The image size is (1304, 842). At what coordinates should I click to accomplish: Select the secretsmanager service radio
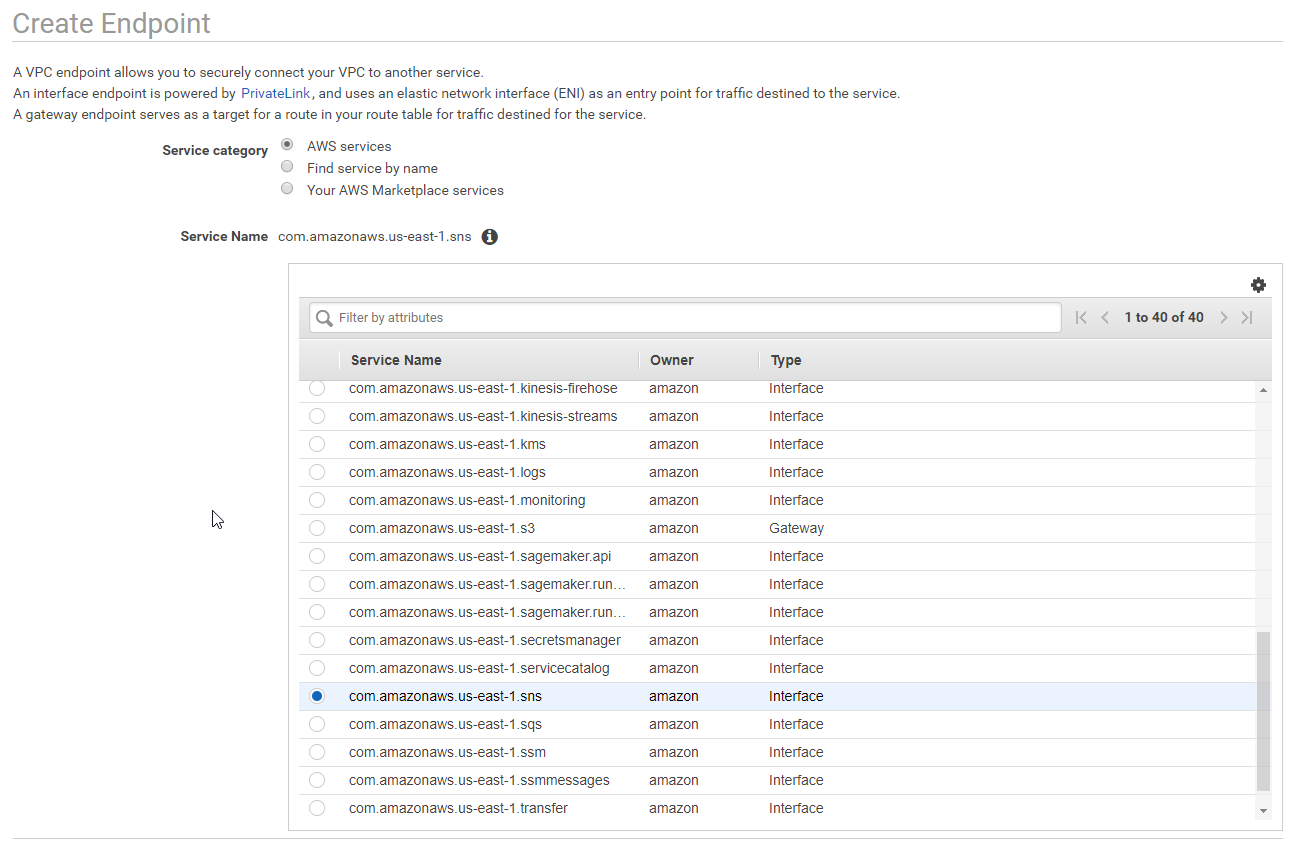point(317,640)
